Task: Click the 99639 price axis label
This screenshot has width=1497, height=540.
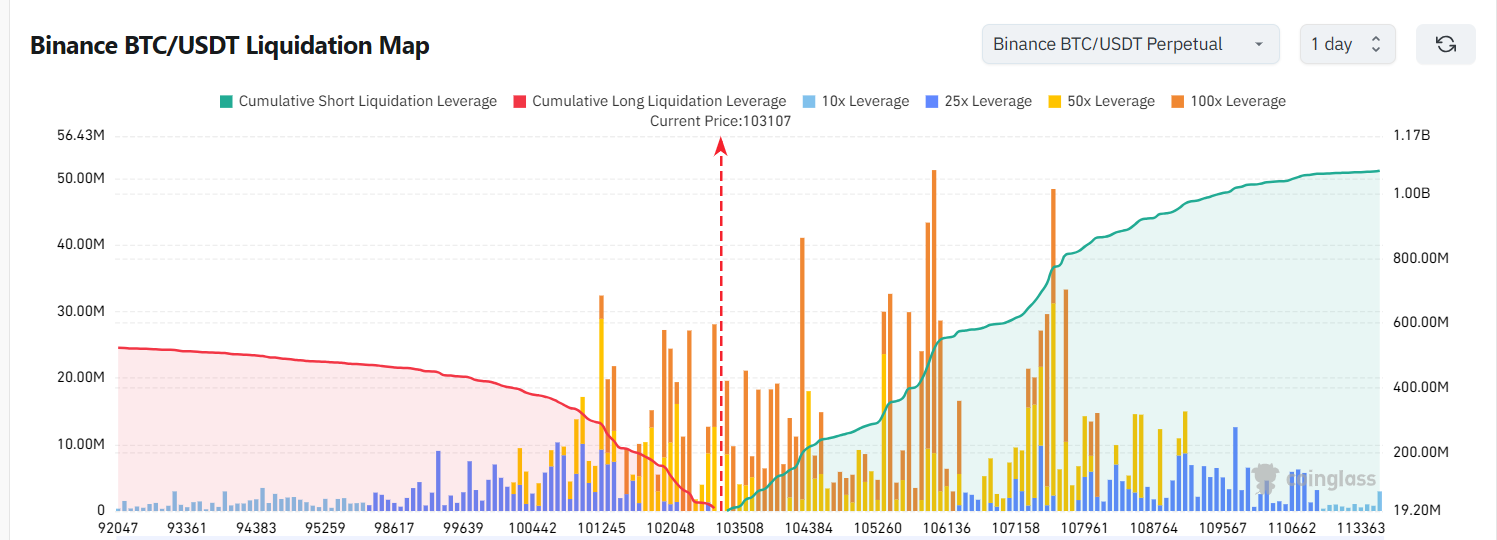Action: point(462,527)
